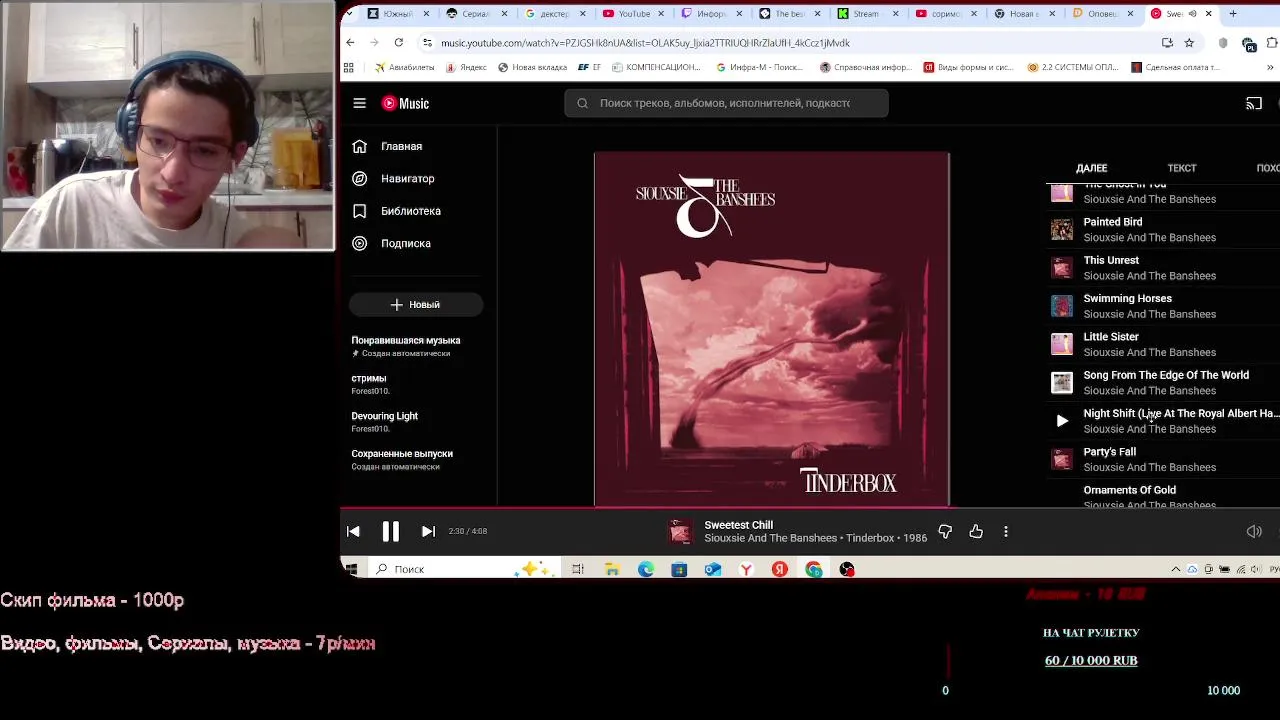Go back in the browser
Viewport: 1280px width, 720px height.
pos(350,43)
